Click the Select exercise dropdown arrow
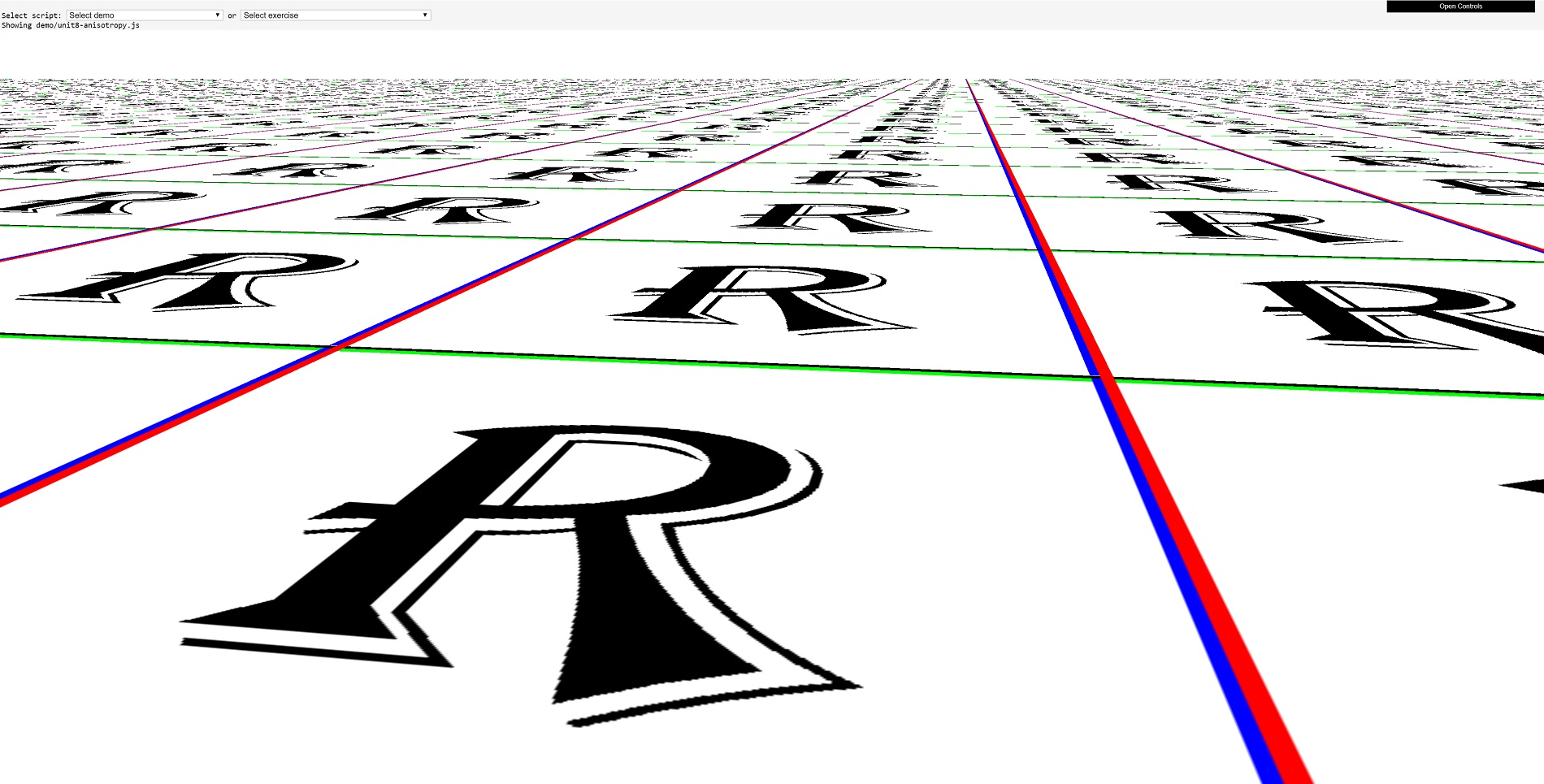 (424, 15)
